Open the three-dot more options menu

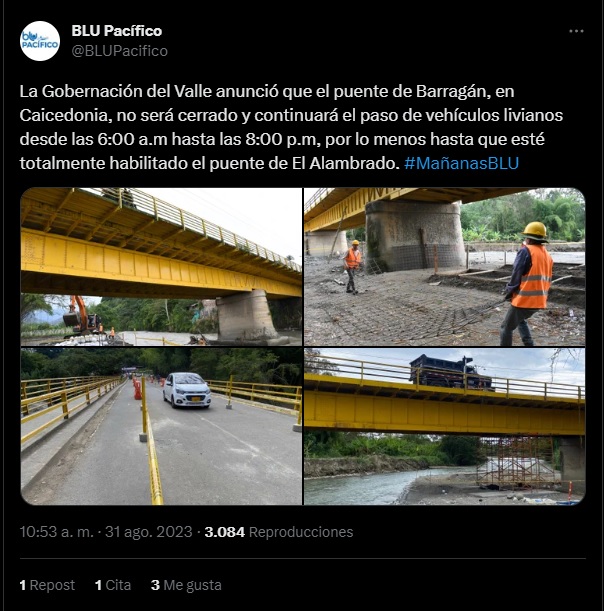point(576,31)
